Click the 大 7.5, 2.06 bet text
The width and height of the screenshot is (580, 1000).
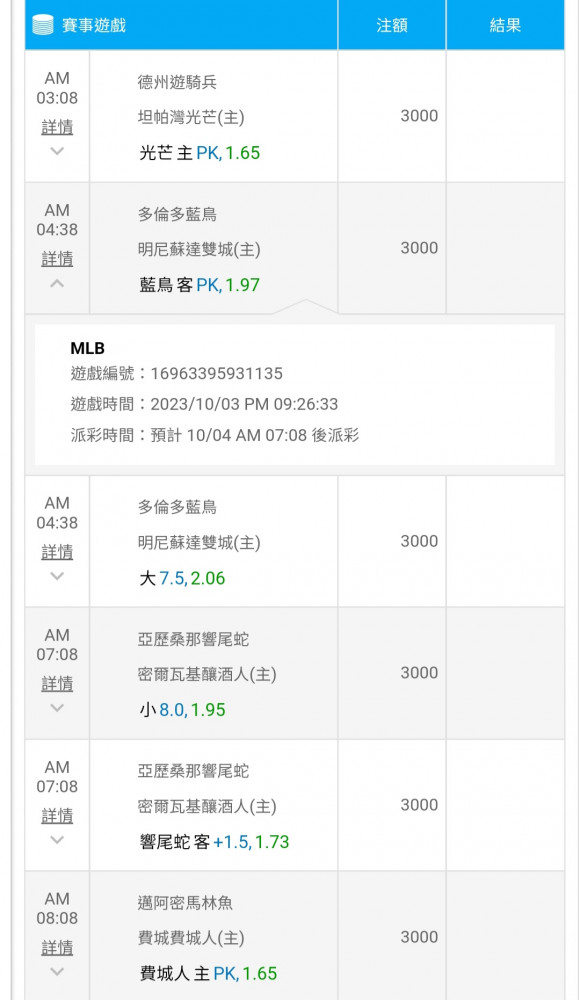182,578
